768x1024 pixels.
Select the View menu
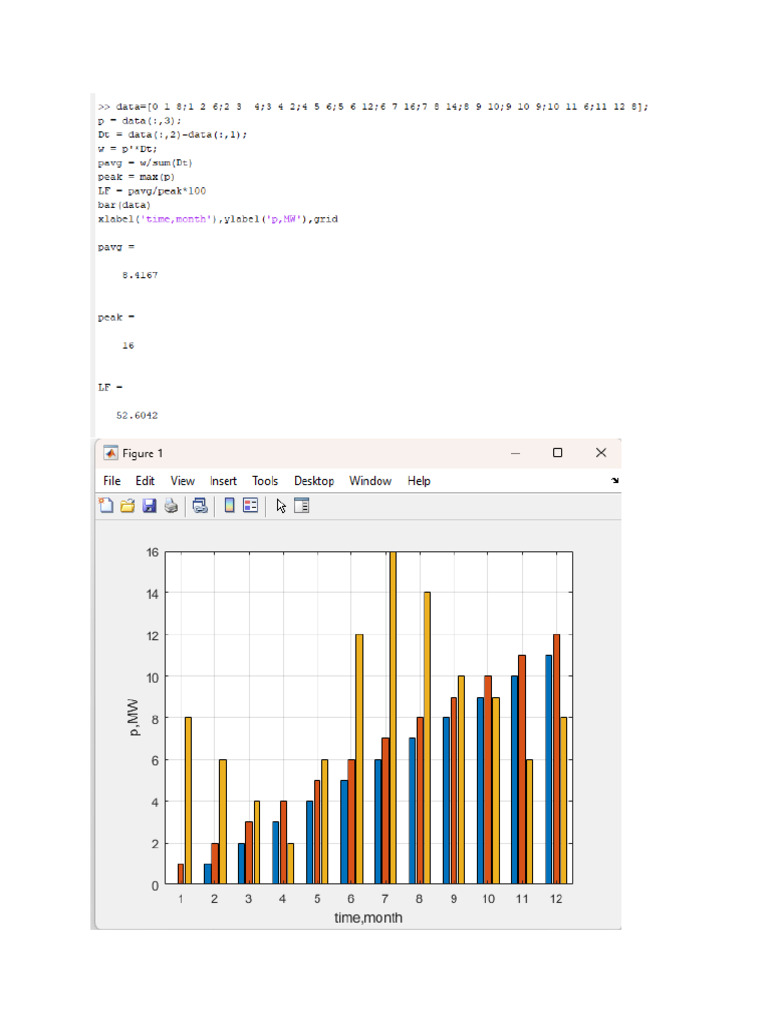click(x=183, y=481)
